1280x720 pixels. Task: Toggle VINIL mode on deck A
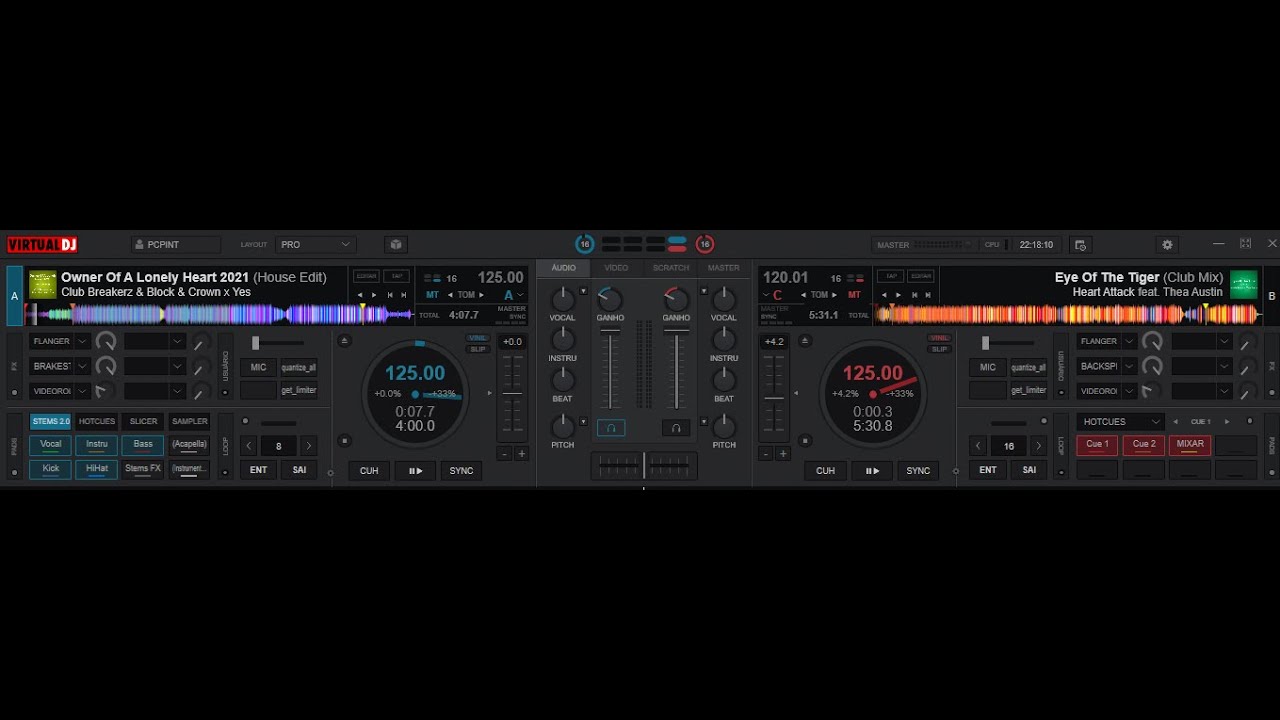[478, 338]
